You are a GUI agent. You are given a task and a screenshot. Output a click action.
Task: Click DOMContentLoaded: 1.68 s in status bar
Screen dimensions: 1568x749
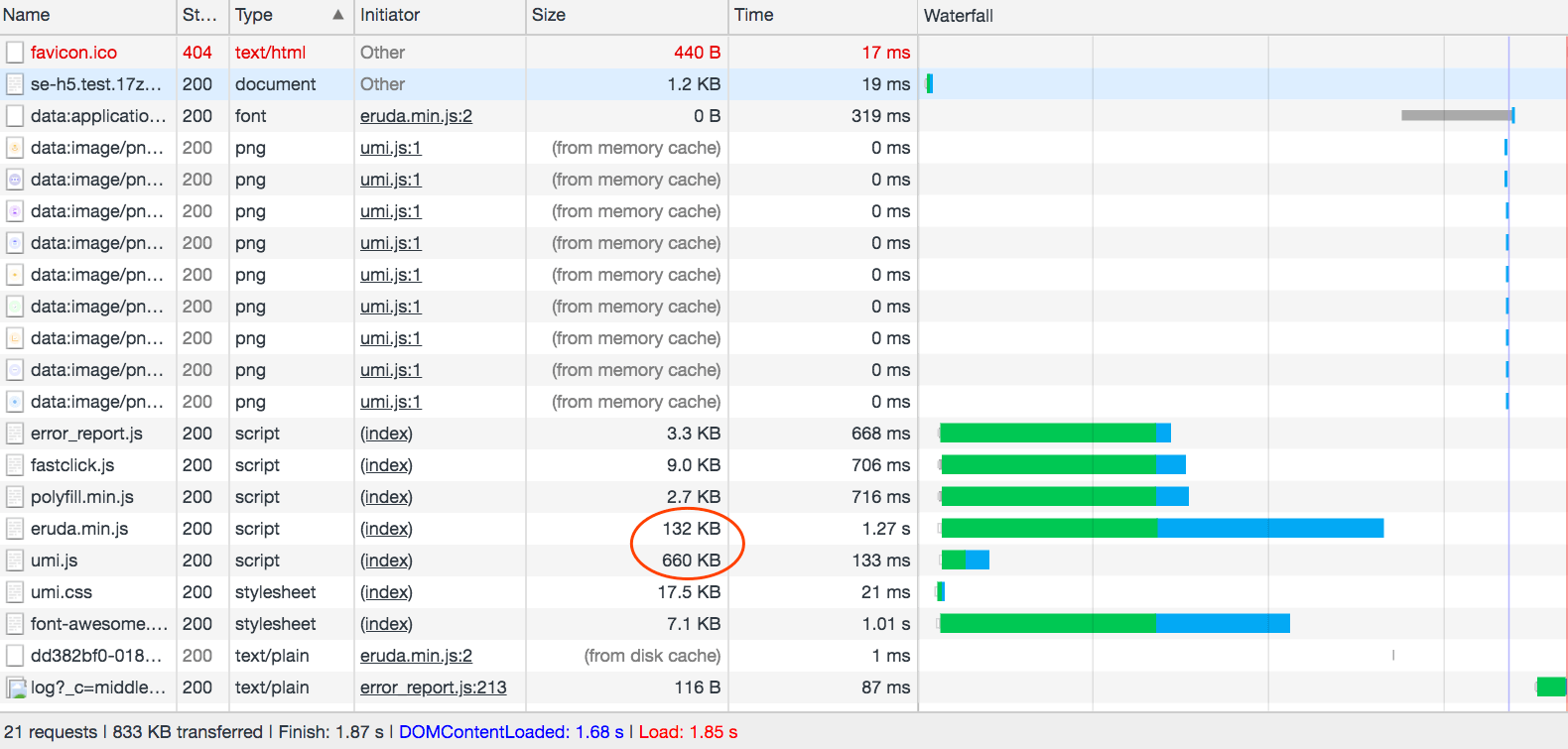pos(511,732)
